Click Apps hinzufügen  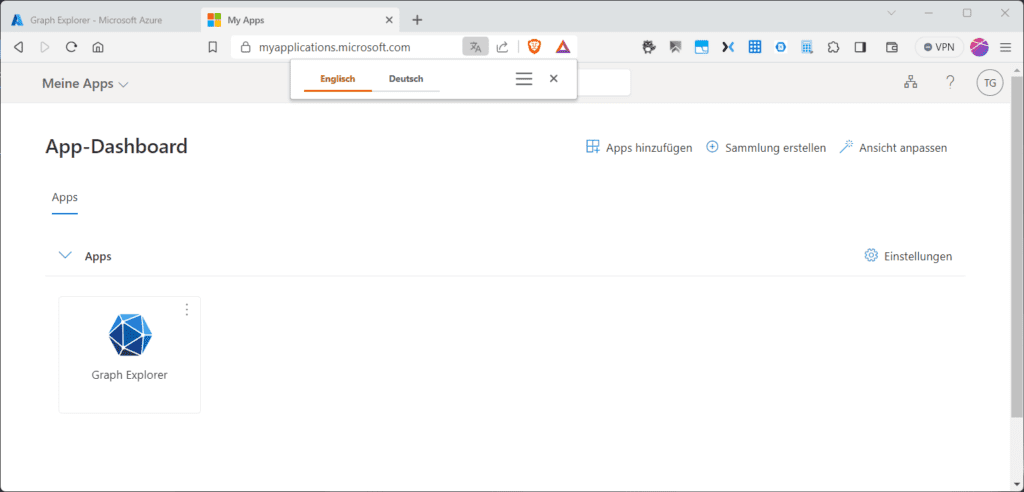coord(639,148)
